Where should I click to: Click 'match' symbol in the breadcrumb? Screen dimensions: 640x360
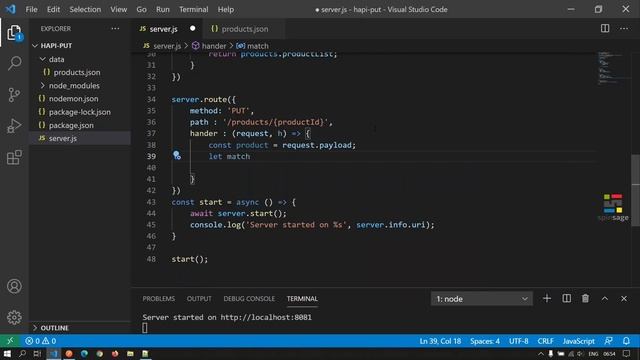258,46
